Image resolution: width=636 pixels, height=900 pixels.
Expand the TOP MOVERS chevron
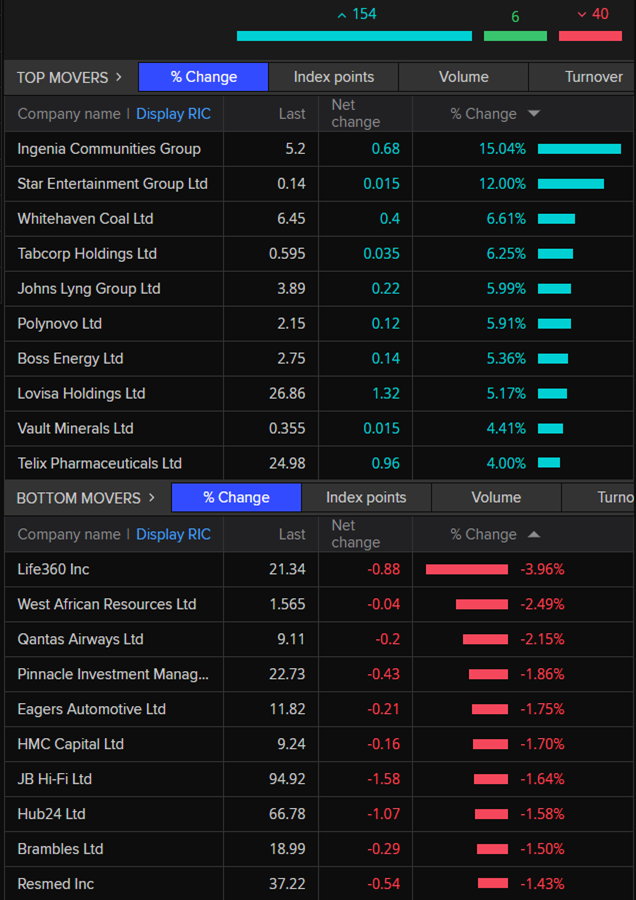(x=119, y=77)
